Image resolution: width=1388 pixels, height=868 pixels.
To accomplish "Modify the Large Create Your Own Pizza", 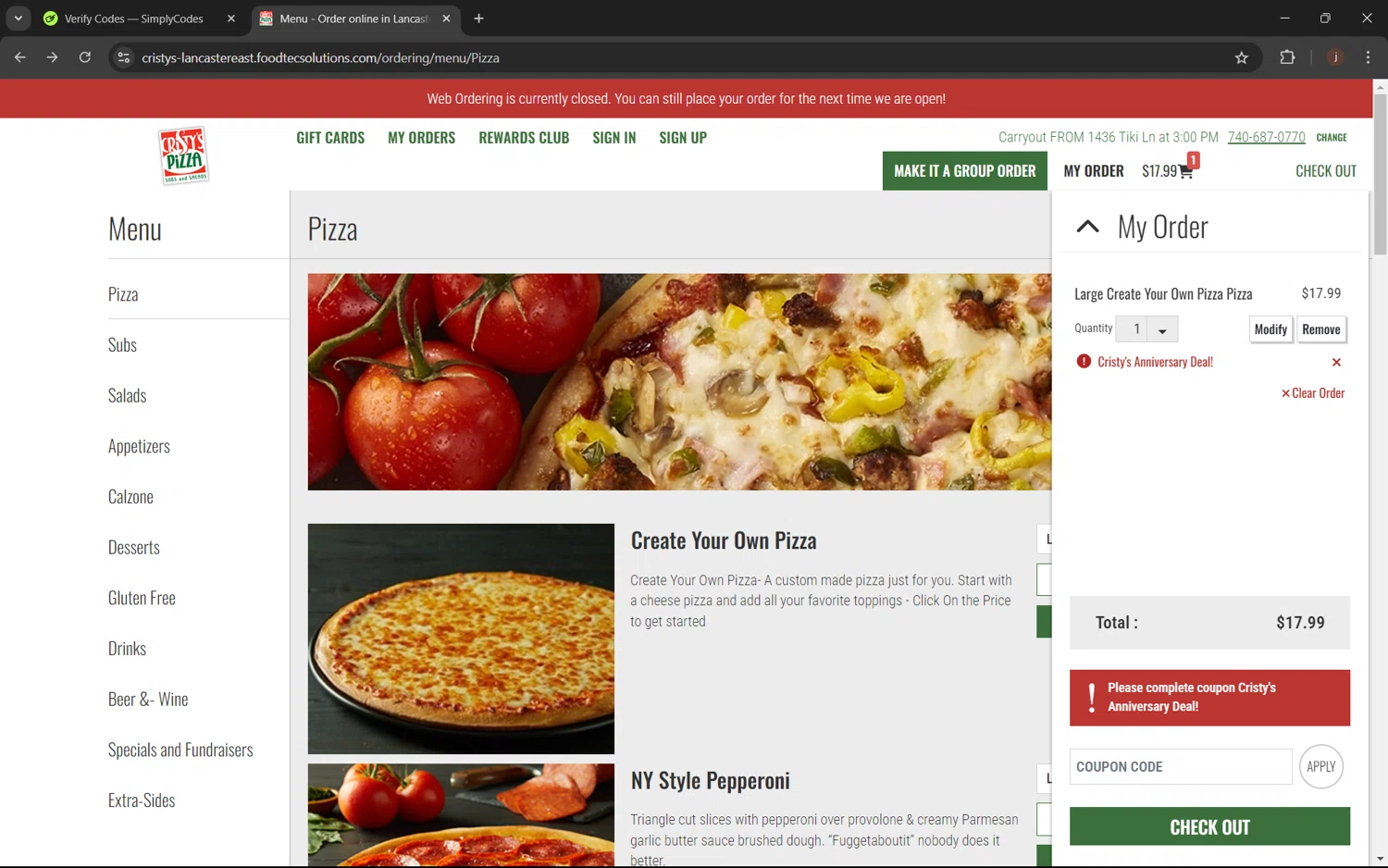I will pyautogui.click(x=1270, y=329).
